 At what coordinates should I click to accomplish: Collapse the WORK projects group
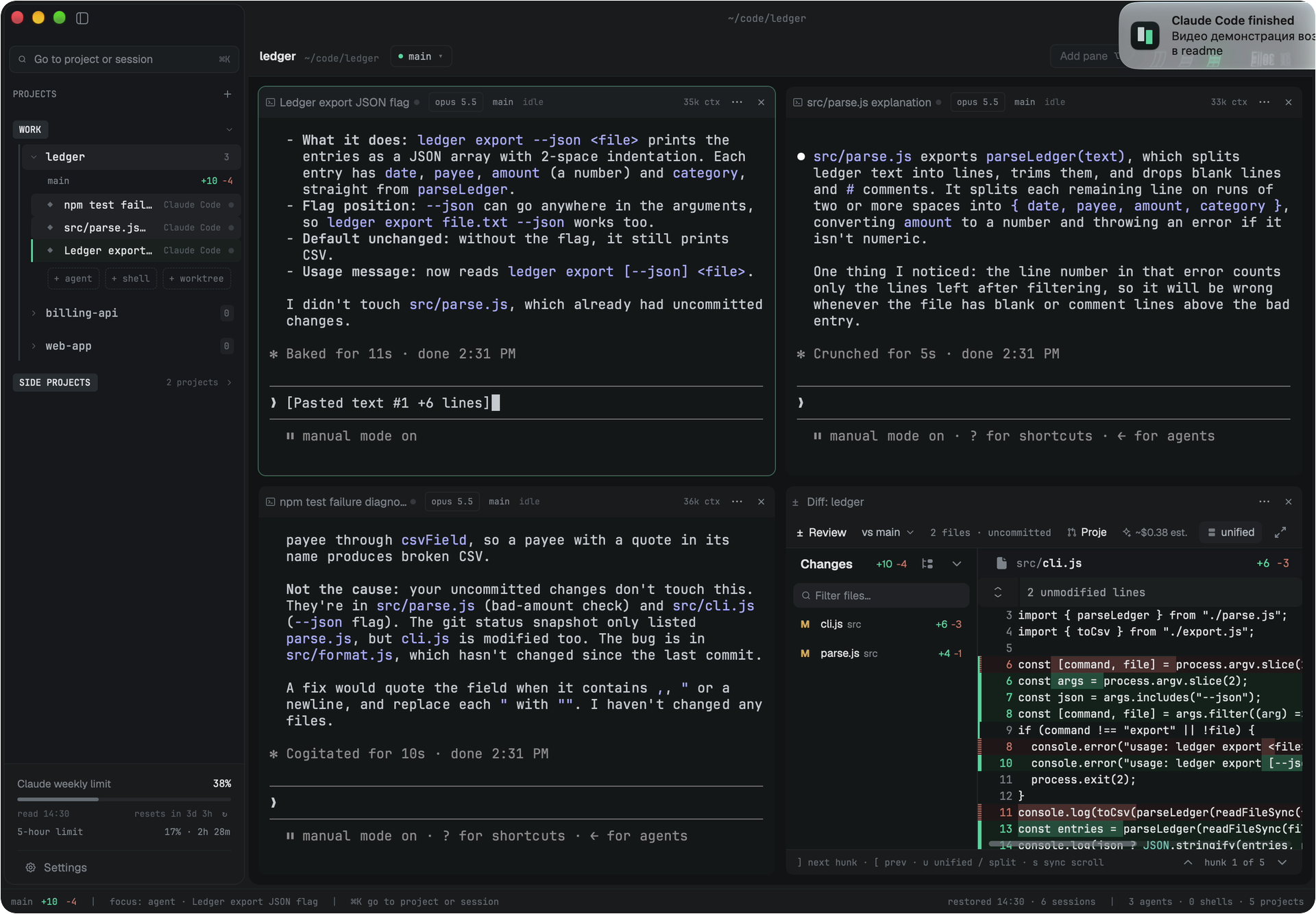tap(230, 129)
